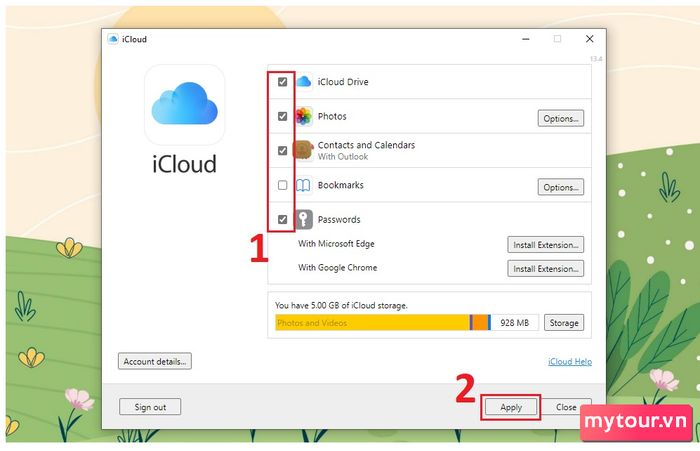Click the 'Passwords' label
Image resolution: width=700 pixels, height=451 pixels.
pyautogui.click(x=339, y=219)
